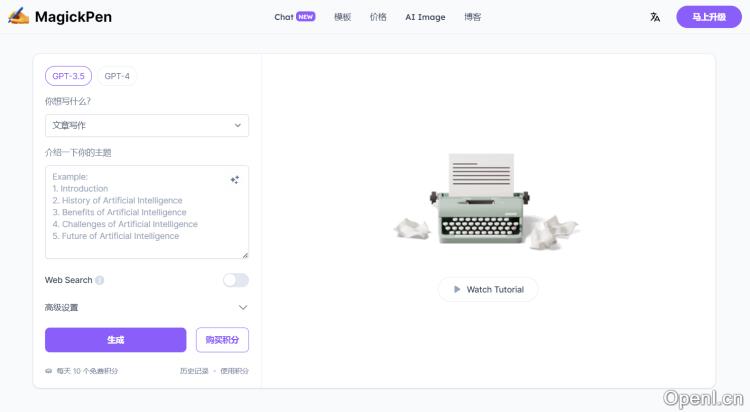Click the MagickPen quill logo icon

pos(18,16)
